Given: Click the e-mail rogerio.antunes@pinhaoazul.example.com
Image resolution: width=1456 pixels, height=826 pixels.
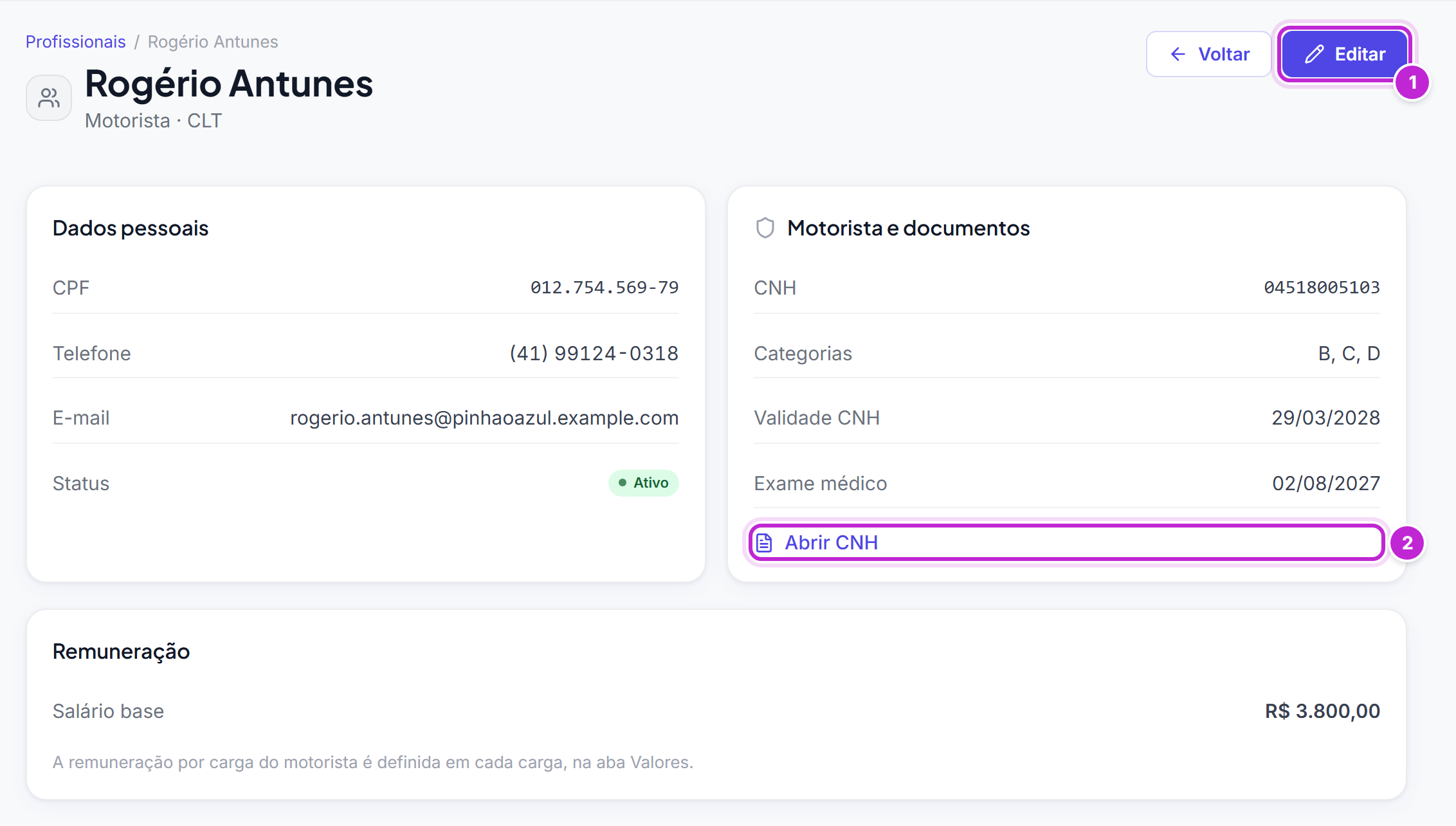Looking at the screenshot, I should point(484,418).
